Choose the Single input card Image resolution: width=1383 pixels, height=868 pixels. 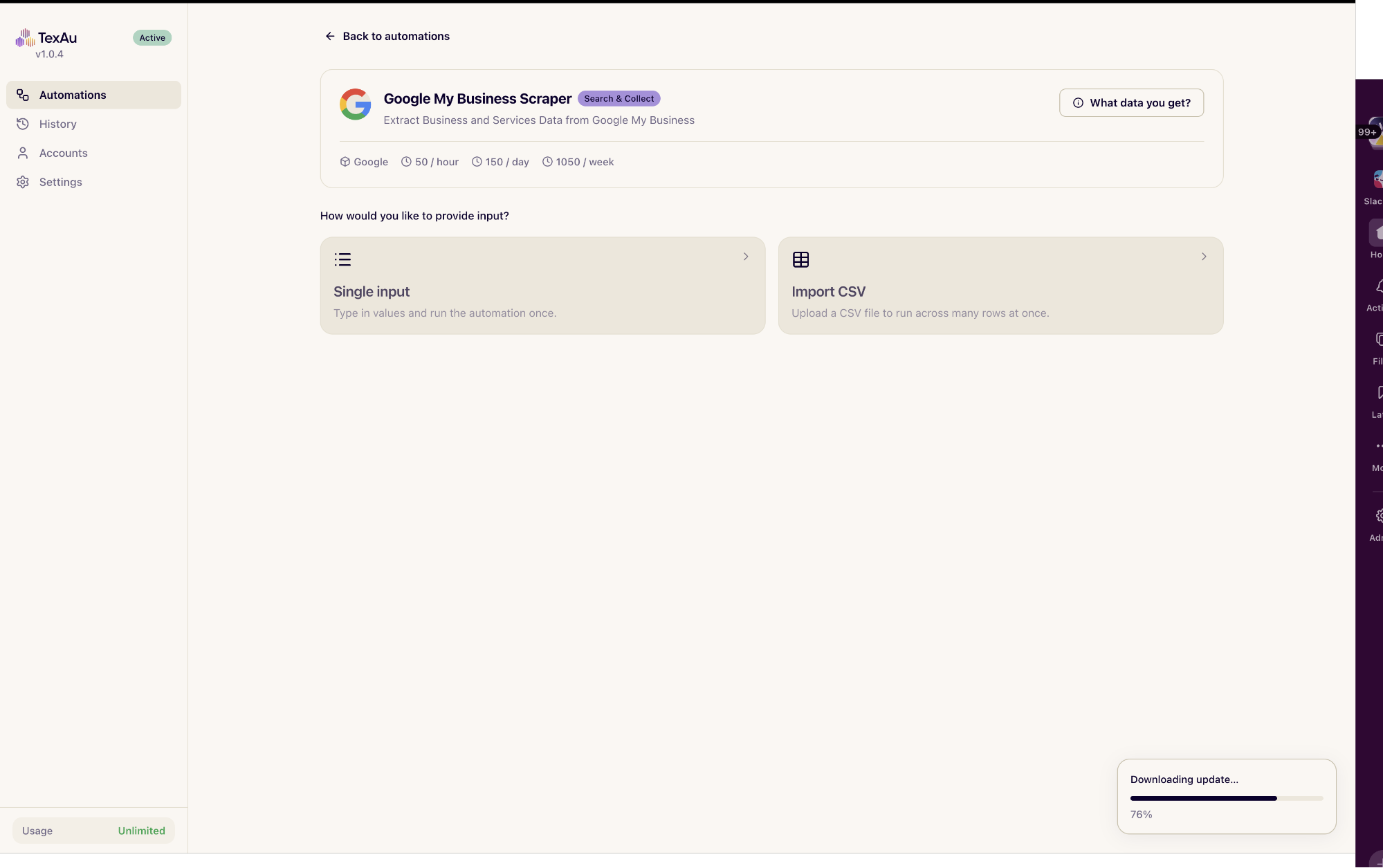click(542, 286)
